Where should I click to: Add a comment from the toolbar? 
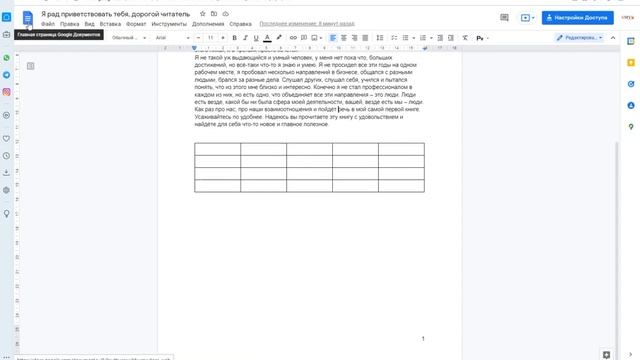[304, 38]
